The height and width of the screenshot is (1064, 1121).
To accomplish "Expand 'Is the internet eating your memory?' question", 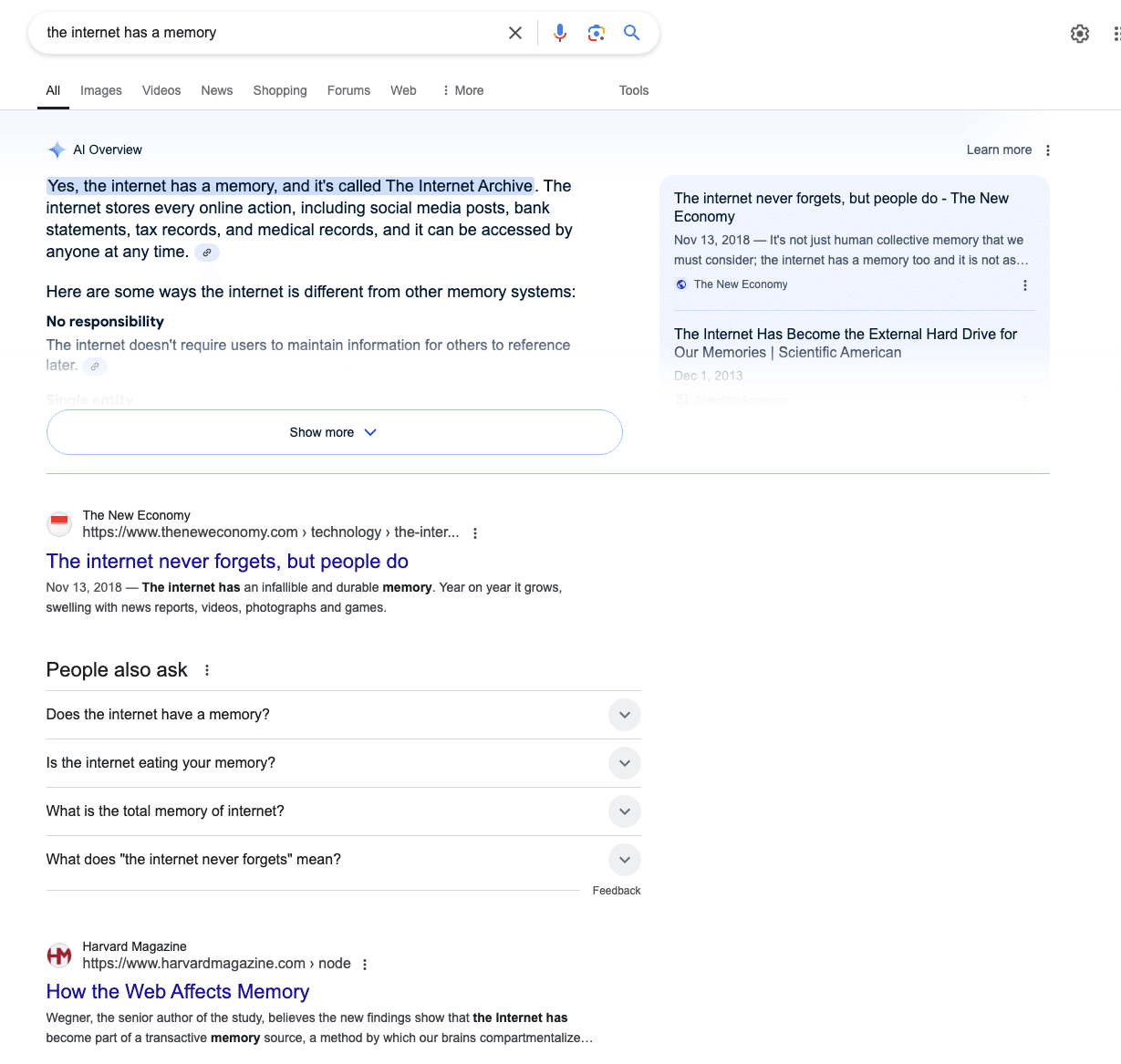I will point(343,763).
